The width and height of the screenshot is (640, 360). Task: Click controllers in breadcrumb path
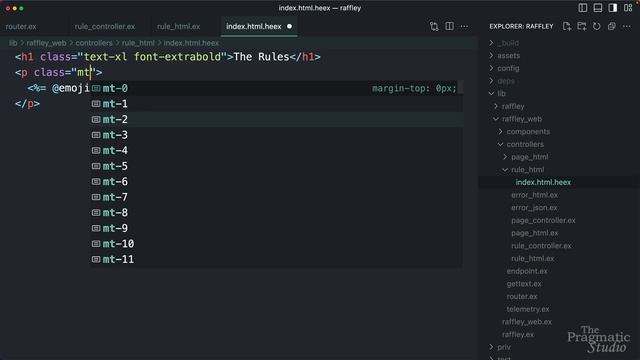[x=93, y=43]
